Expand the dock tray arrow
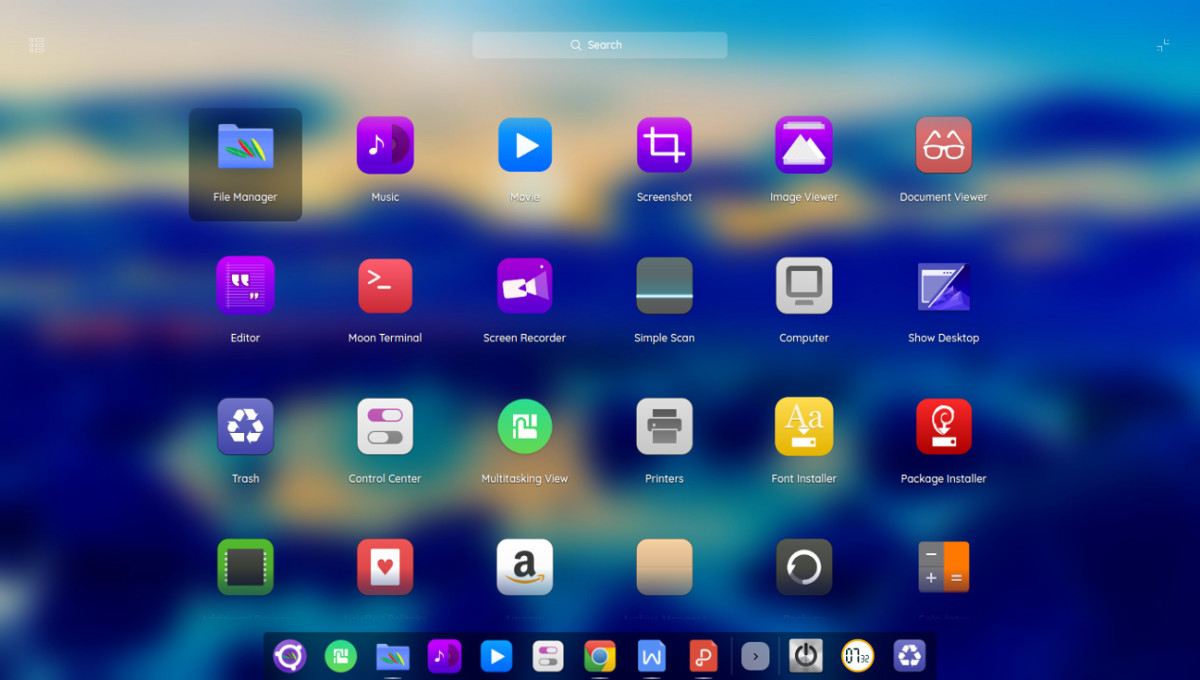 pyautogui.click(x=755, y=656)
